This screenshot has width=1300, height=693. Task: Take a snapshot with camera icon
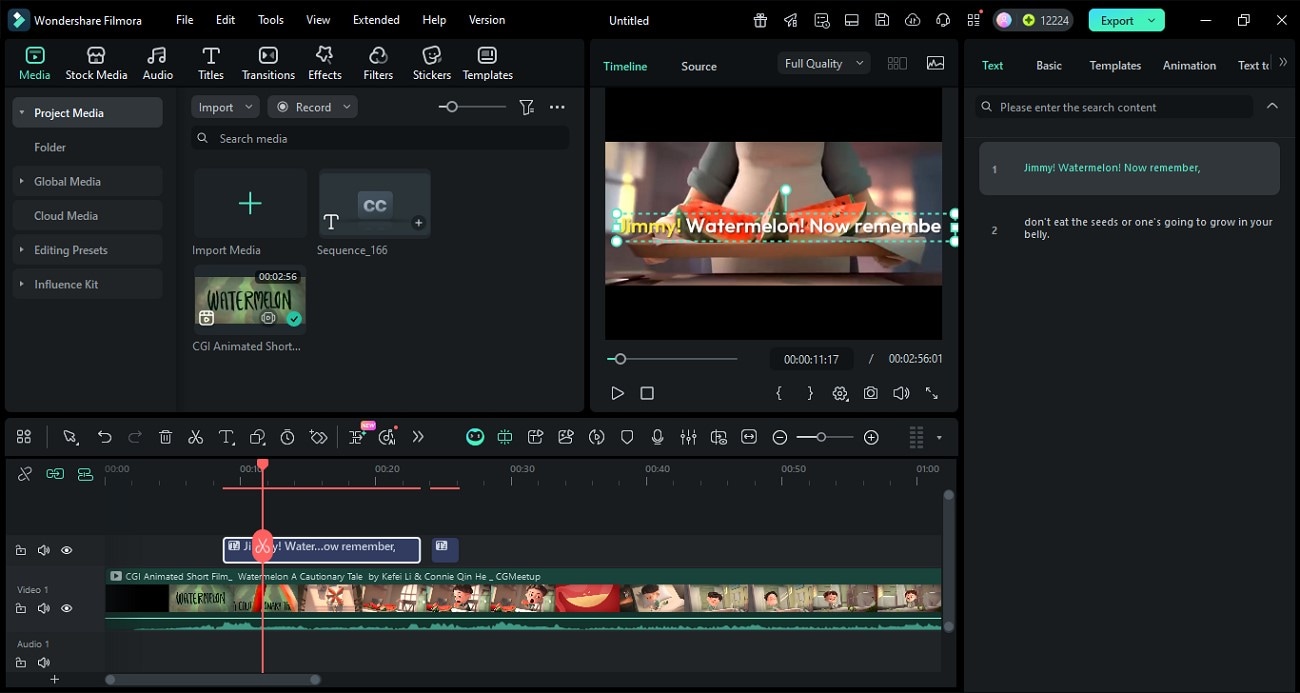(871, 394)
